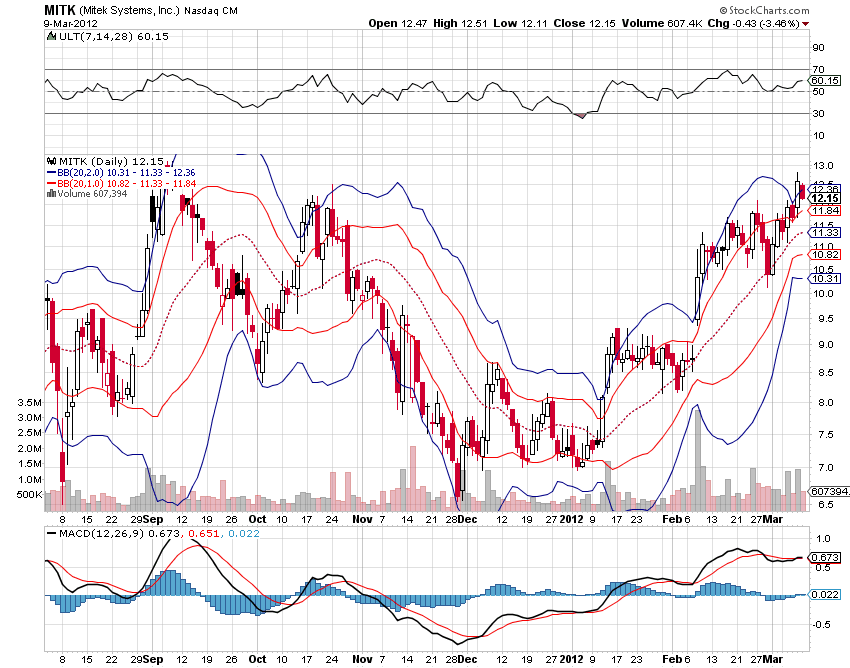Click the candlestick icon beside MITK (Daily)
This screenshot has height=668, width=850.
[52, 161]
